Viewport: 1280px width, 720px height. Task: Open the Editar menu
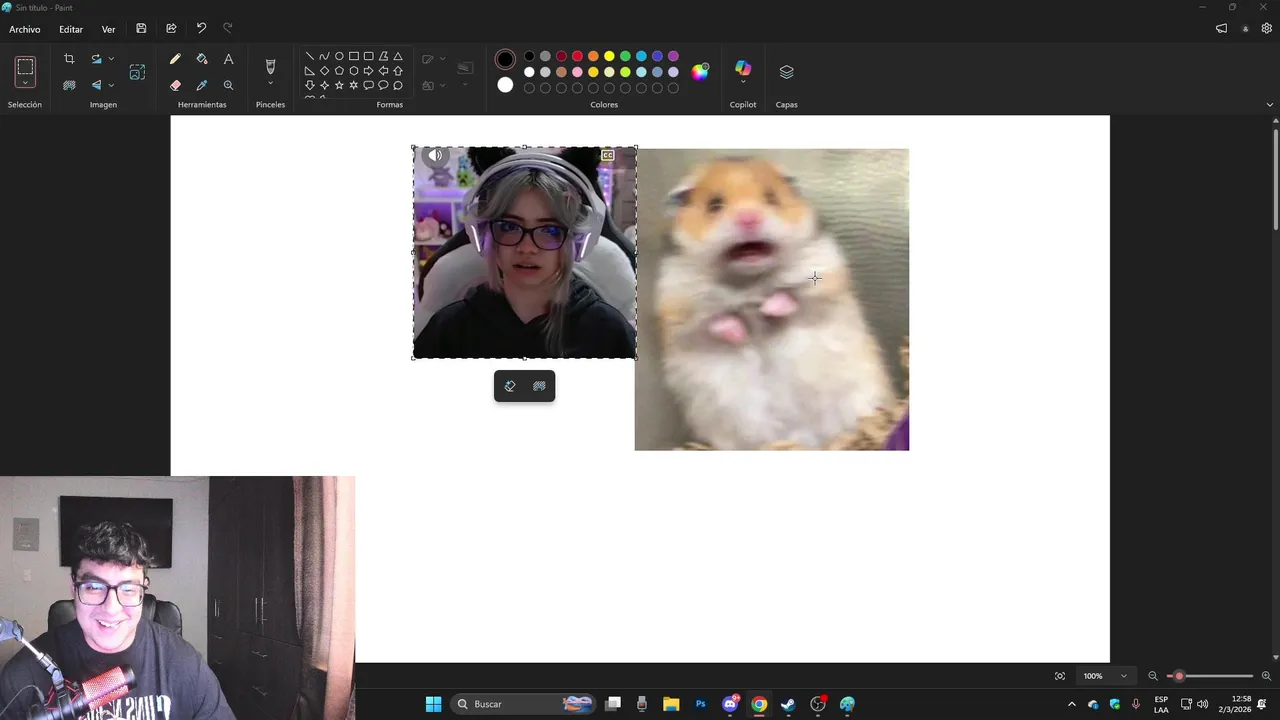(71, 29)
